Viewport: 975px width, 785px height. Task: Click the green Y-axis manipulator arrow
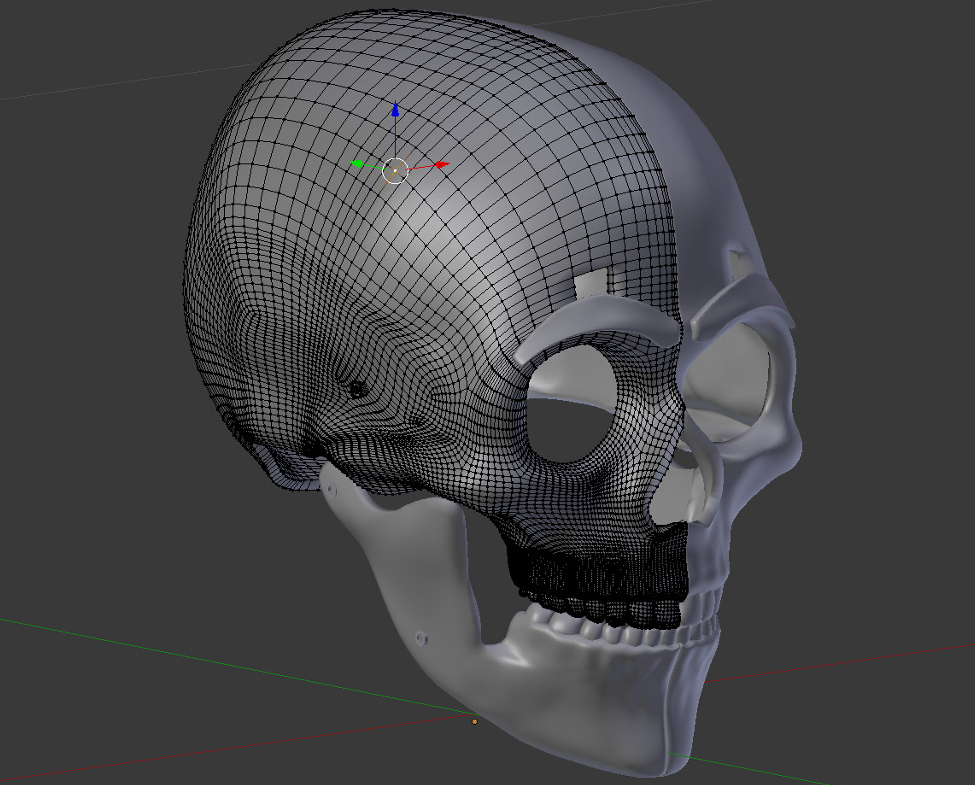point(355,164)
